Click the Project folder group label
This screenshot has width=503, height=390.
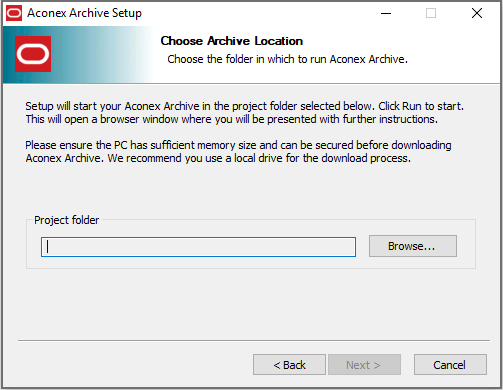coord(67,220)
